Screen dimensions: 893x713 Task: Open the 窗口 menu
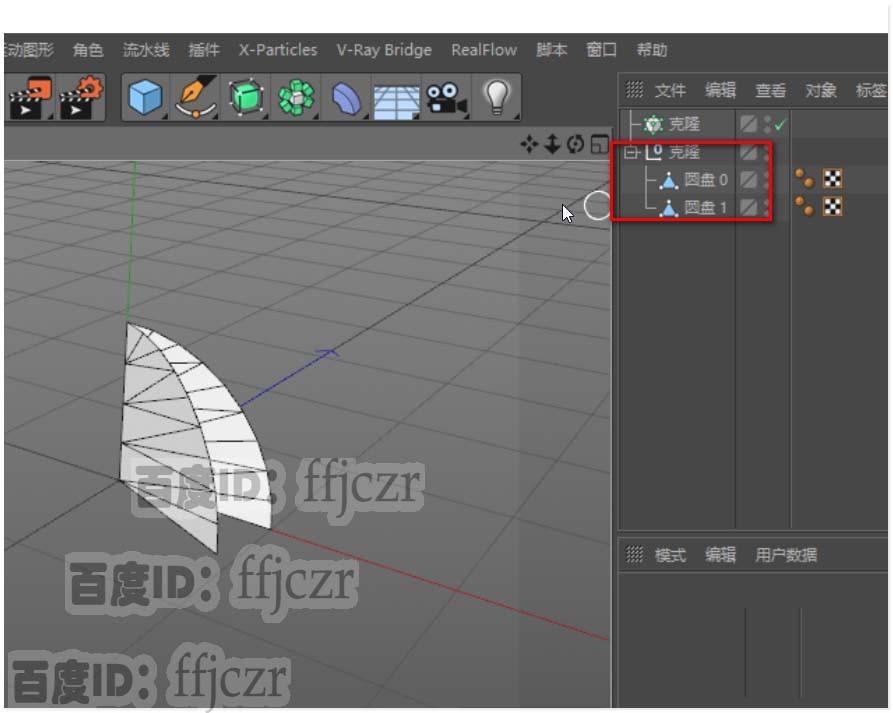click(x=601, y=49)
